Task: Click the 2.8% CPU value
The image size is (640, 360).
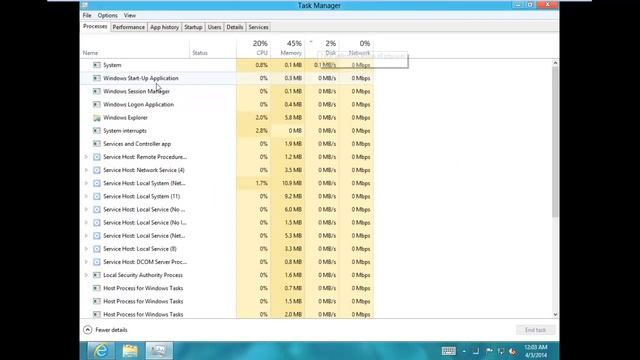Action: 262,131
